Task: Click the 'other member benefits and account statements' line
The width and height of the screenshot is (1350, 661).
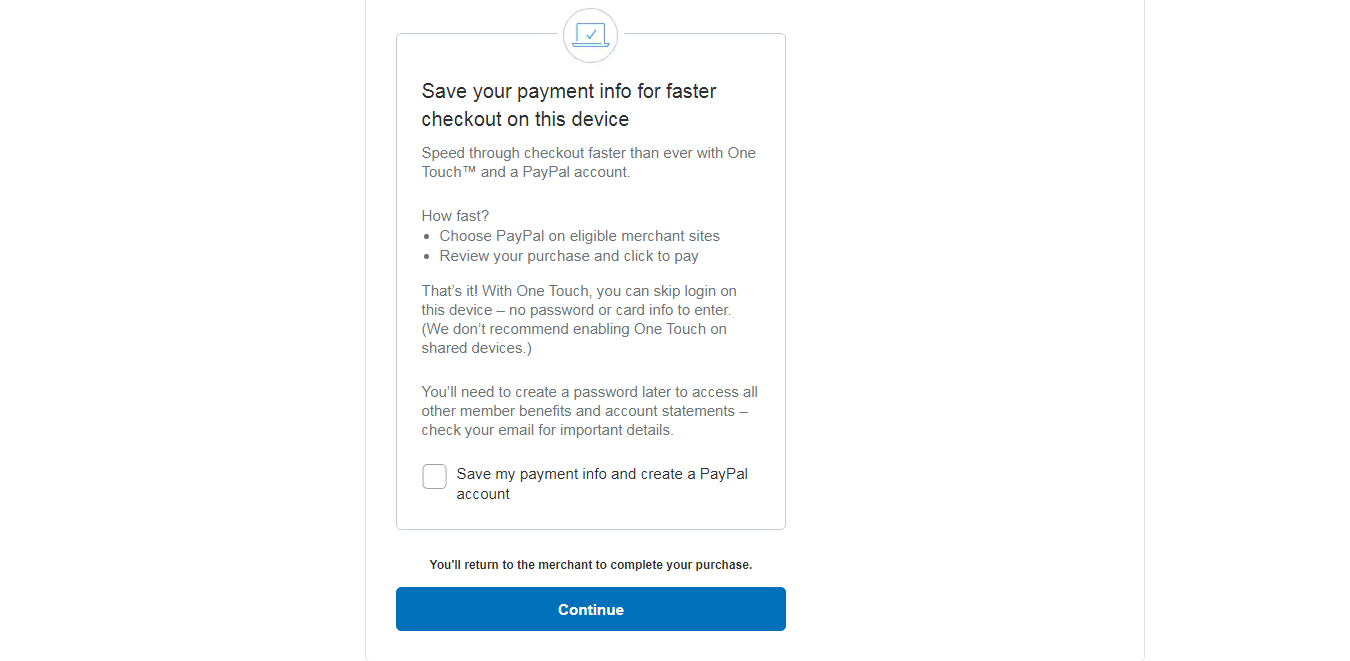Action: pyautogui.click(x=585, y=411)
